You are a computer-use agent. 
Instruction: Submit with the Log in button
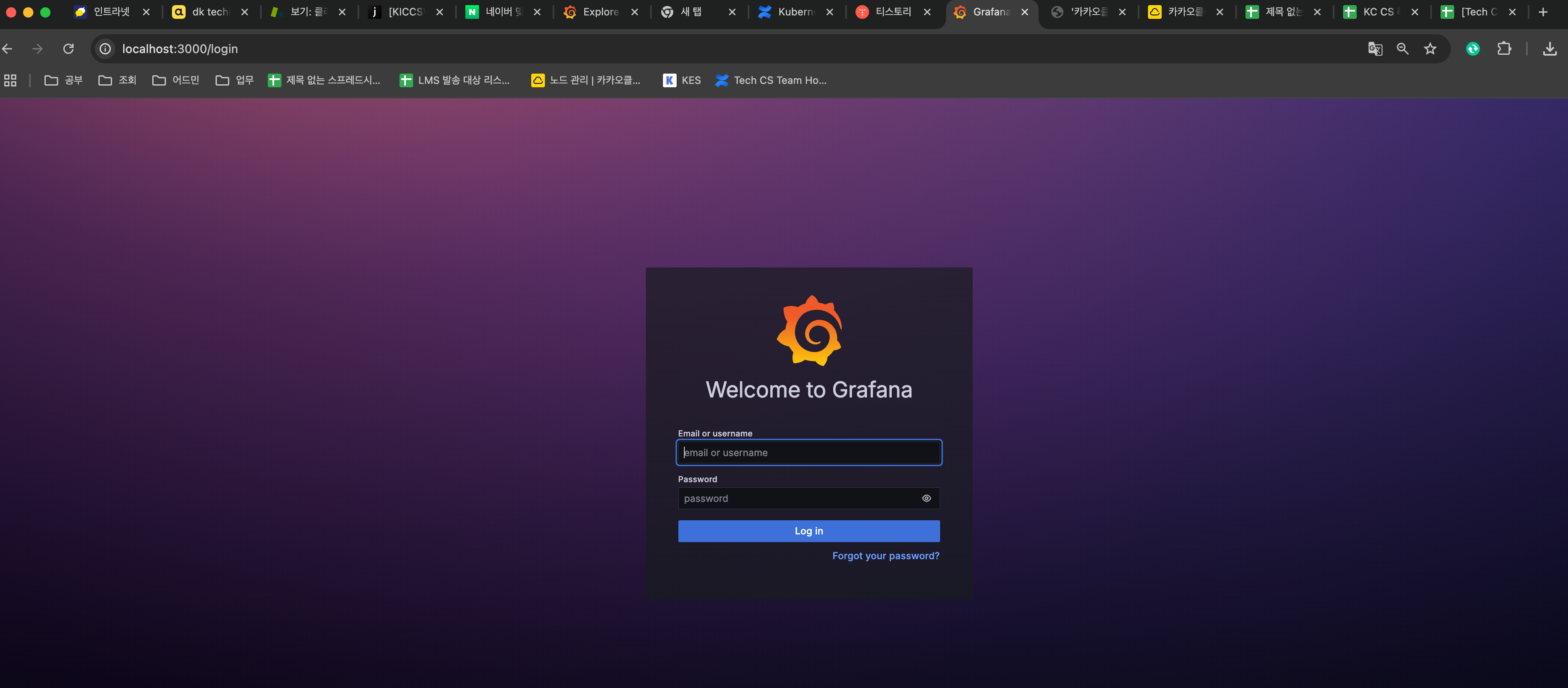(x=809, y=531)
